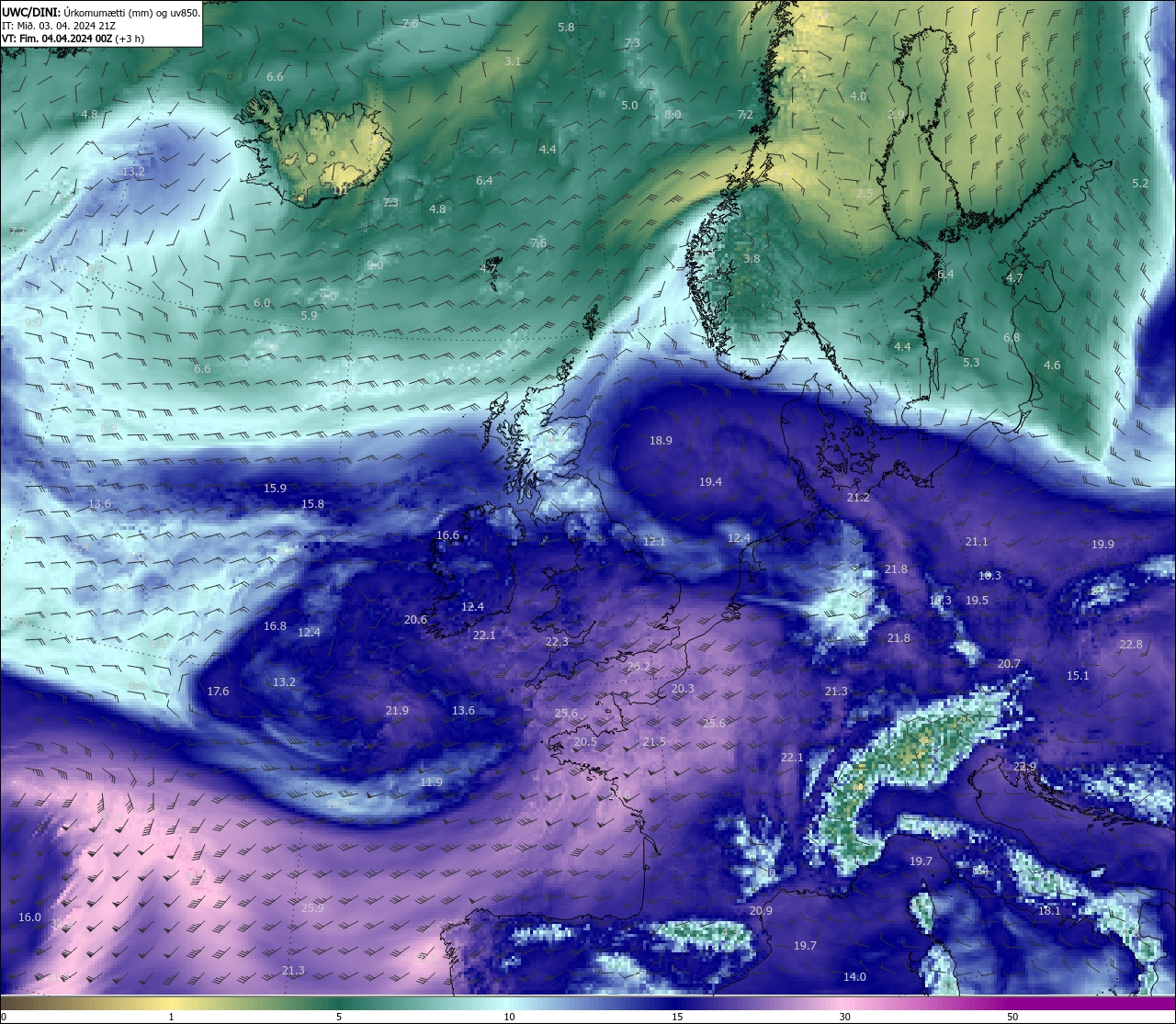Click the 20.5 value over Brittany
The height and width of the screenshot is (1024, 1176).
pos(585,742)
